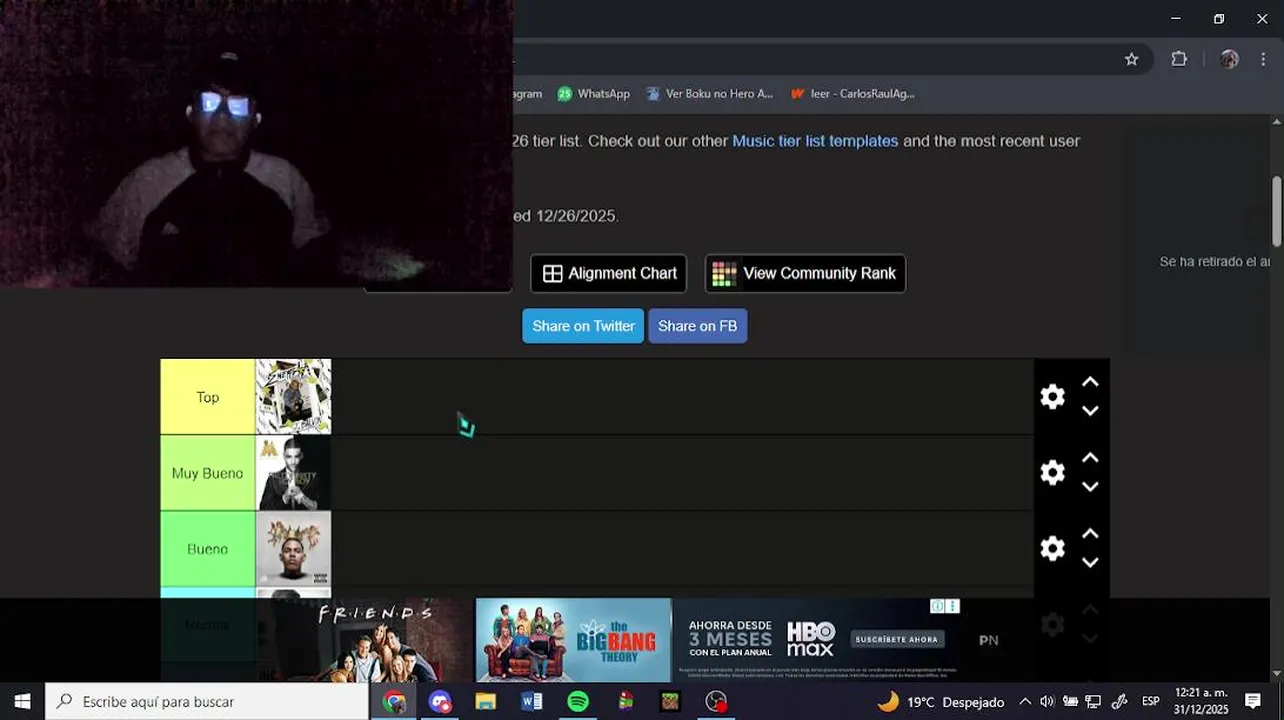Open the clock showing 12:21 a. m.

coord(1201,701)
